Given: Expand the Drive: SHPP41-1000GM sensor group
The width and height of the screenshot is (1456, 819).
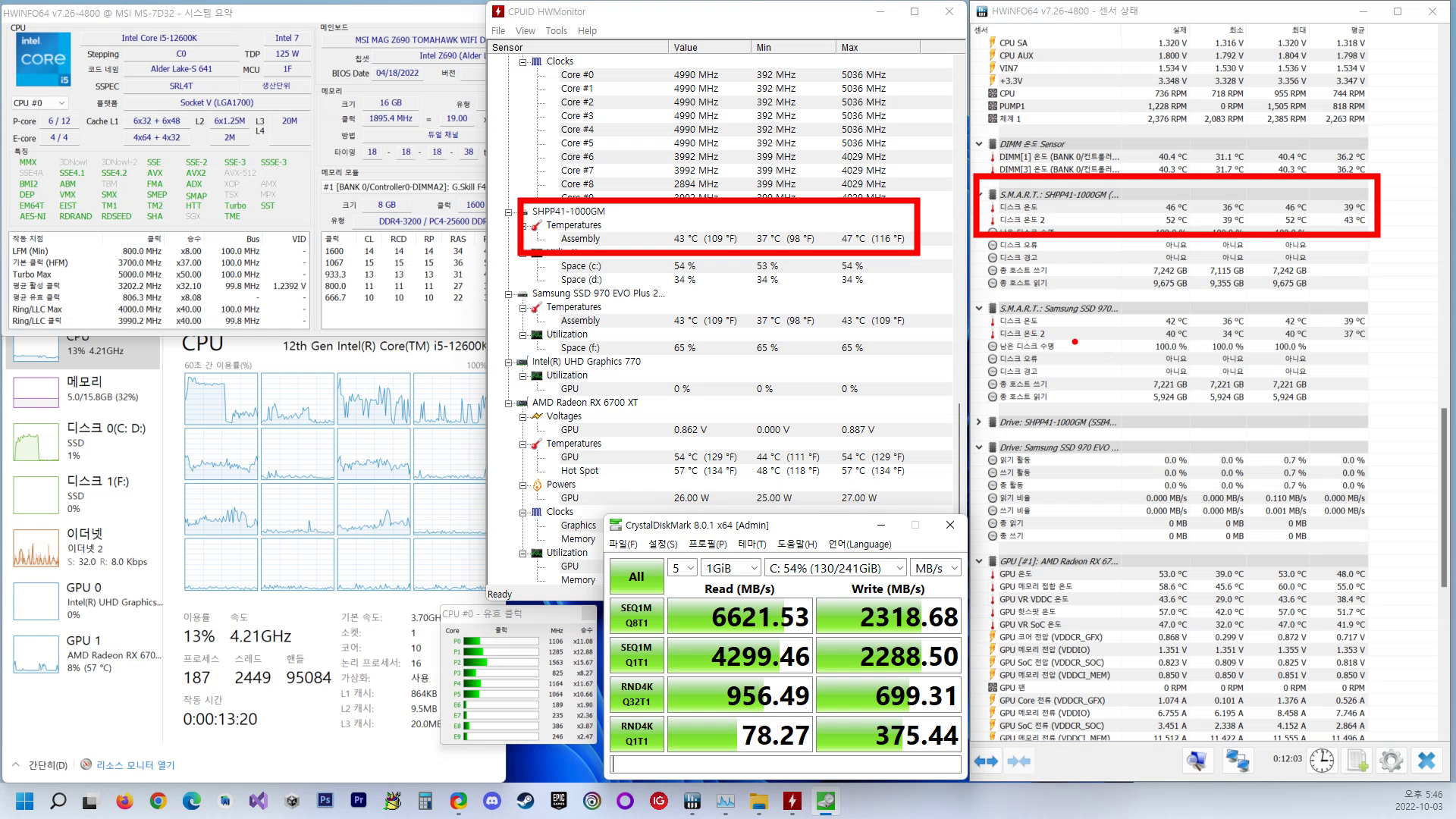Looking at the screenshot, I should [979, 422].
